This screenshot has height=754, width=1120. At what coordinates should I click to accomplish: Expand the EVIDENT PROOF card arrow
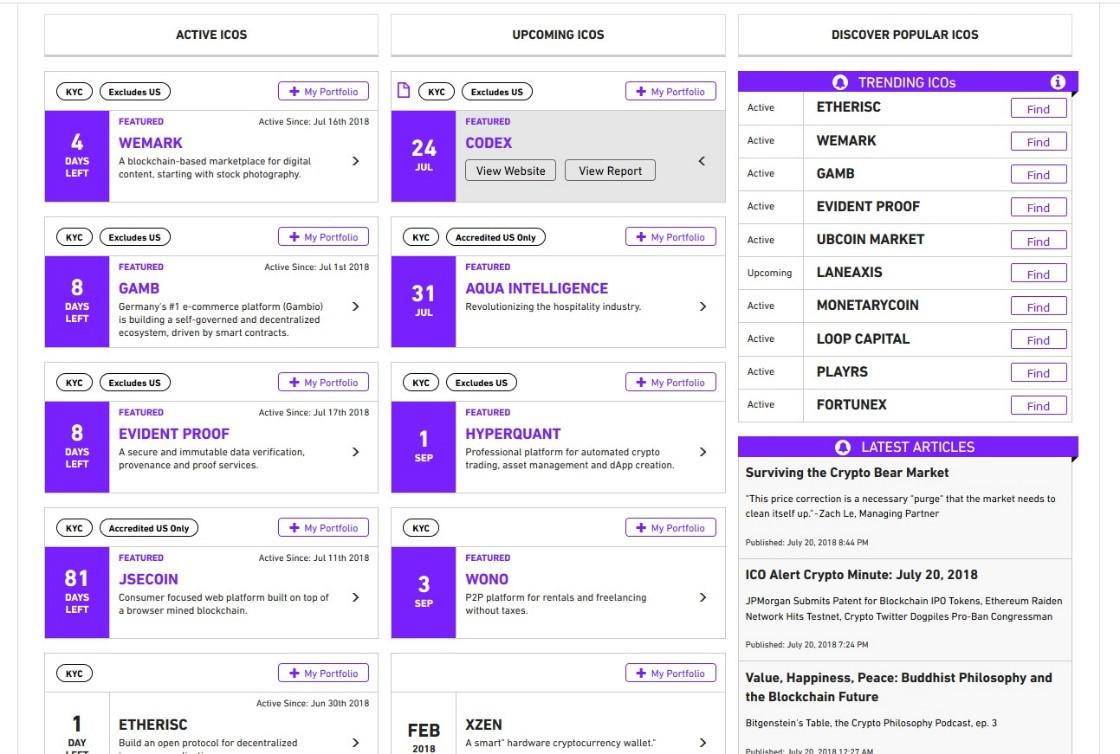(356, 452)
